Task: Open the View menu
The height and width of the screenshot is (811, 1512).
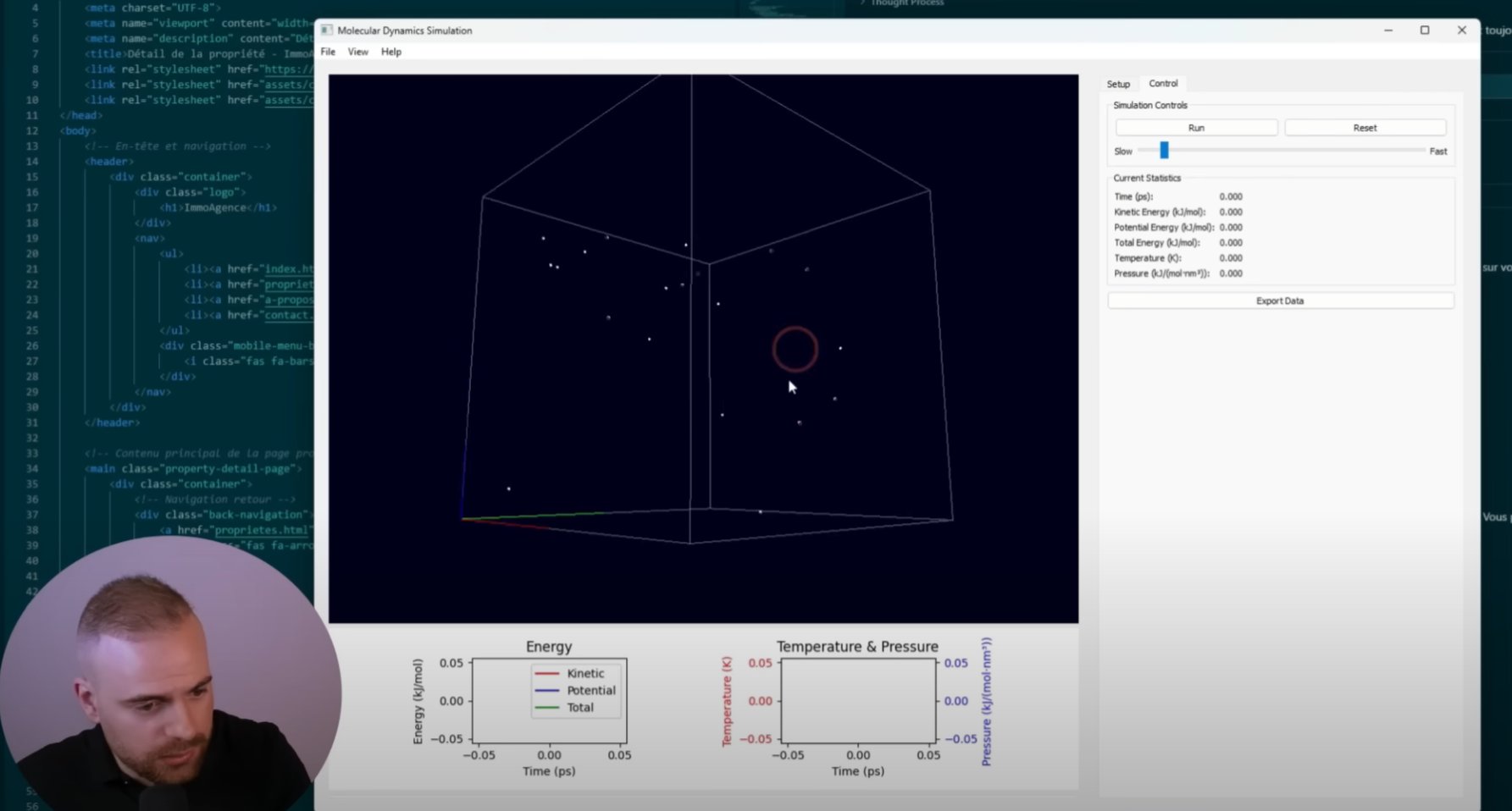Action: (358, 52)
